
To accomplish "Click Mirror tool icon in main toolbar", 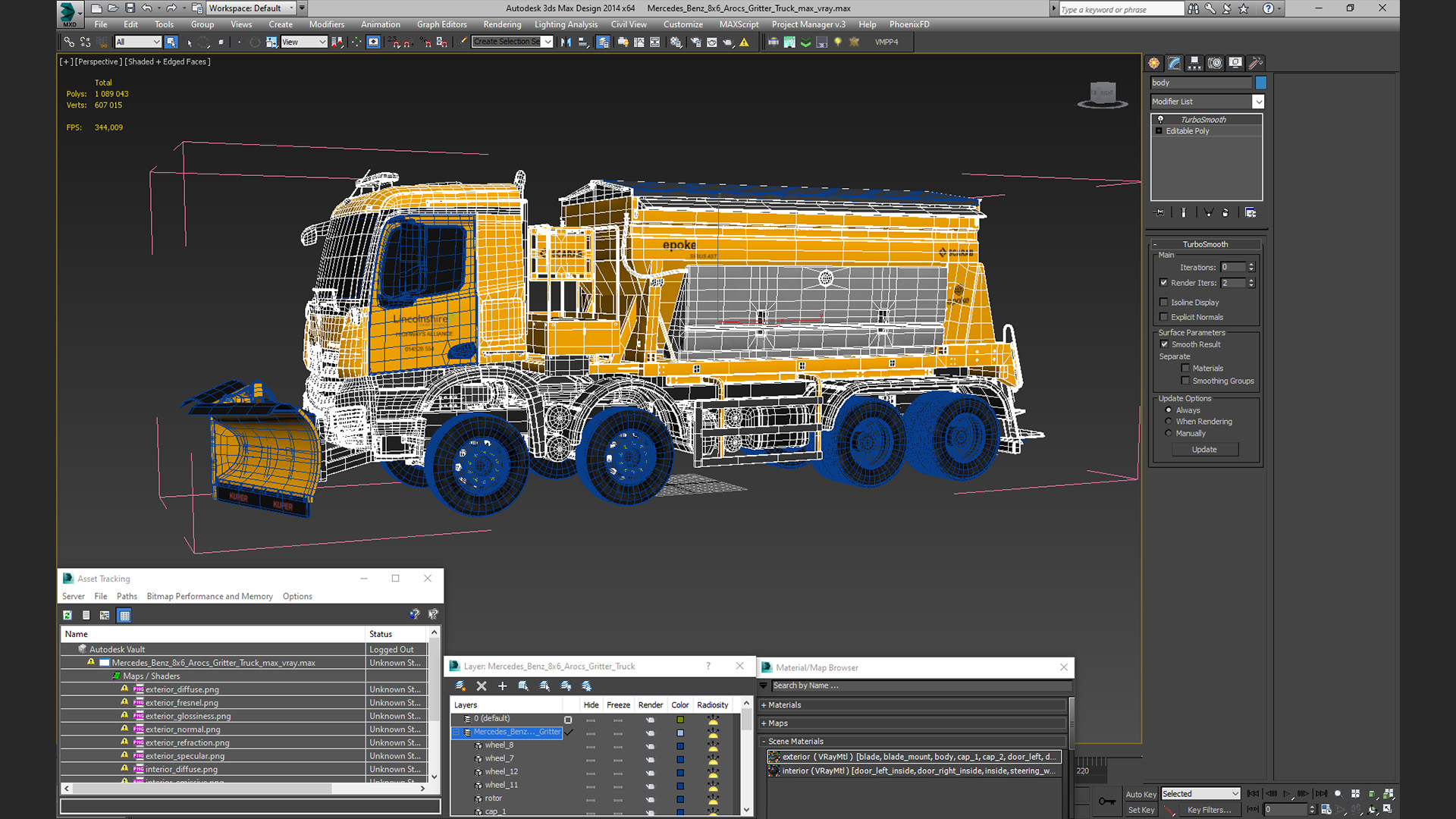I will click(566, 42).
